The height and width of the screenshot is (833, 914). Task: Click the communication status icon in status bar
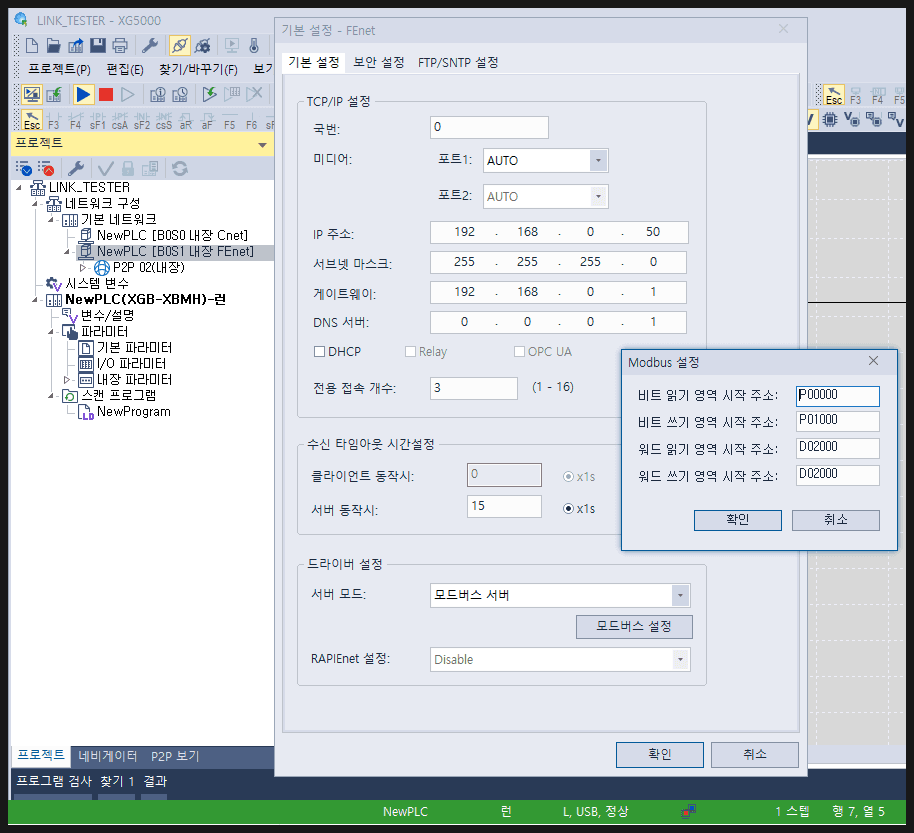pyautogui.click(x=689, y=811)
